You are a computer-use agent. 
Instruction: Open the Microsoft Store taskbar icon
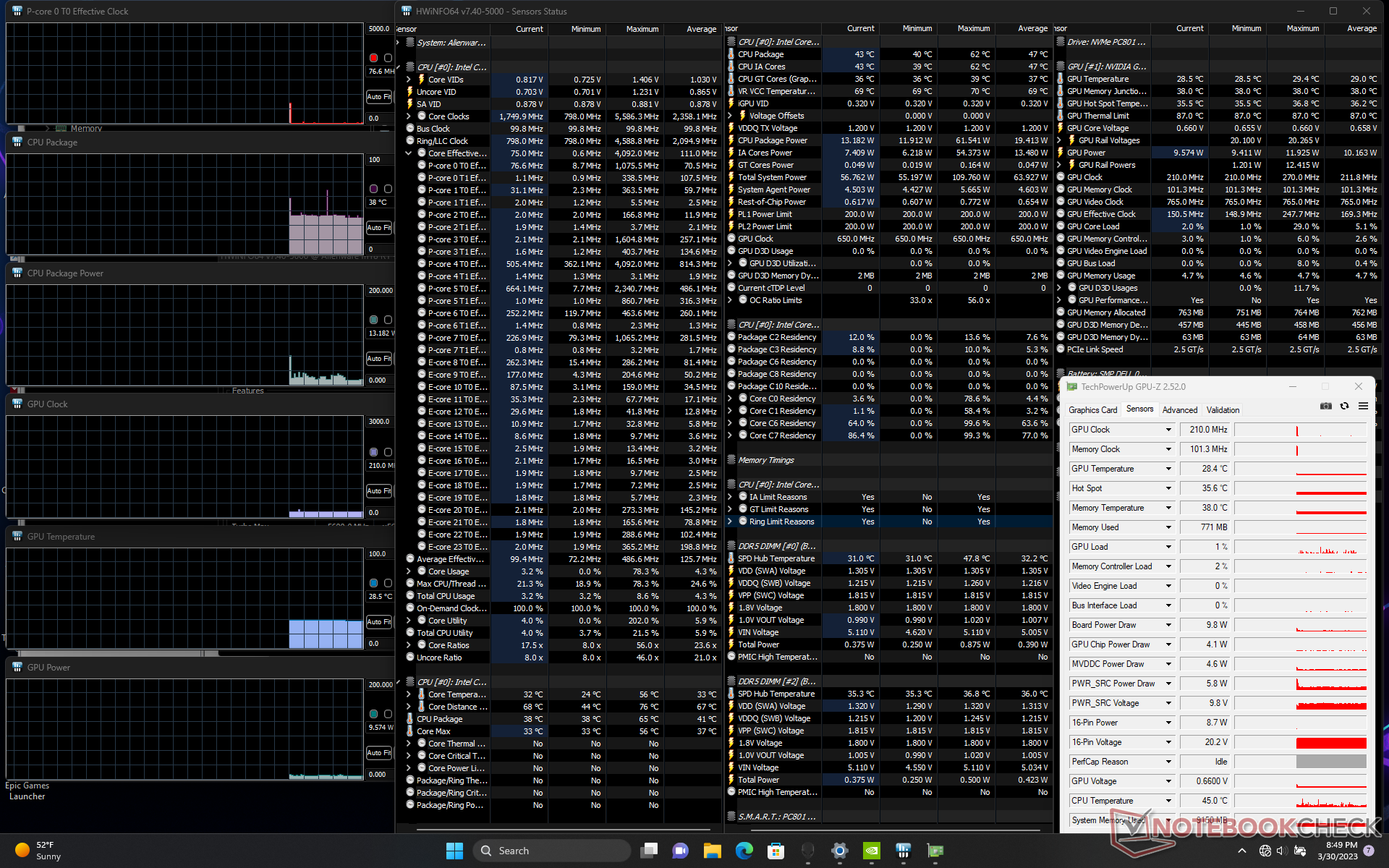(x=776, y=851)
